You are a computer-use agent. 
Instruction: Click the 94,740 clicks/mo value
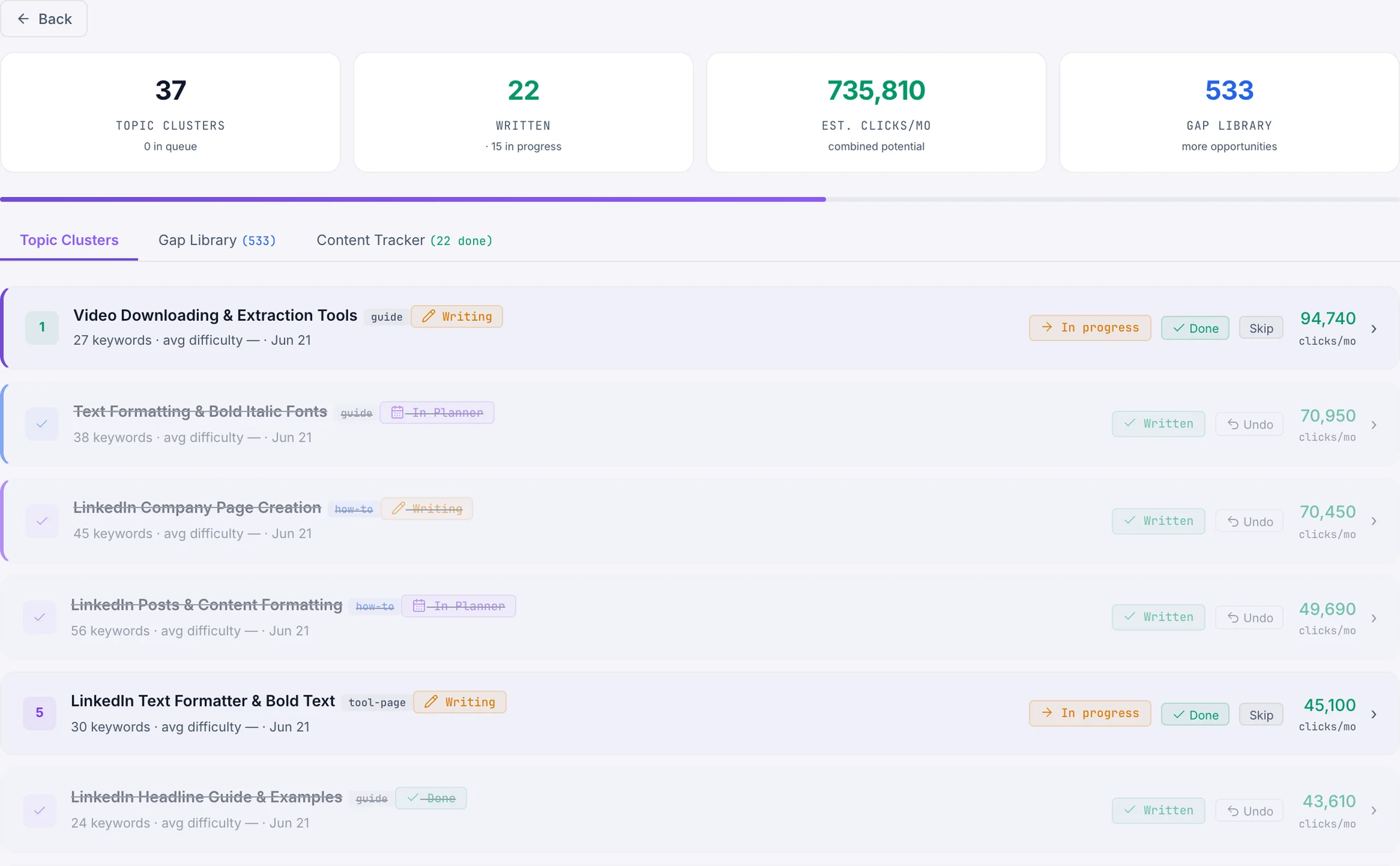pyautogui.click(x=1327, y=318)
